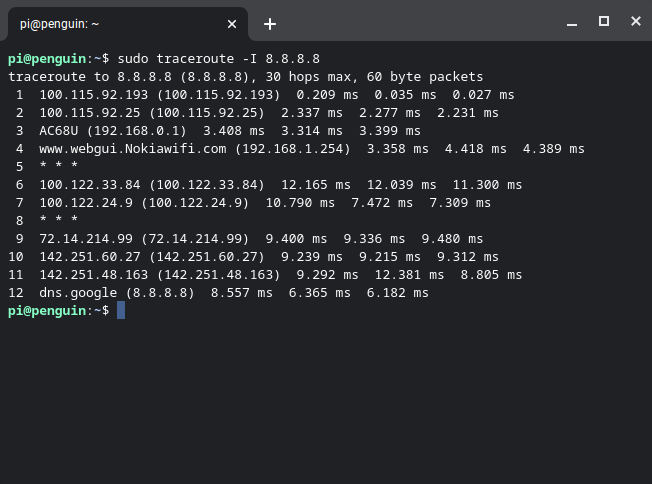Click the AC68U hostname on hop 3
Image resolution: width=652 pixels, height=484 pixels.
click(59, 131)
